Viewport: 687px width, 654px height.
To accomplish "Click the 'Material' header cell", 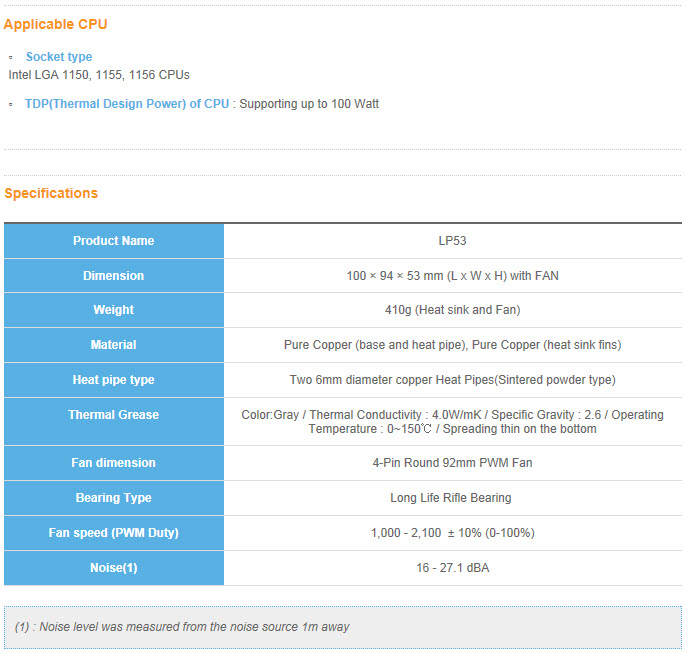I will tap(113, 345).
